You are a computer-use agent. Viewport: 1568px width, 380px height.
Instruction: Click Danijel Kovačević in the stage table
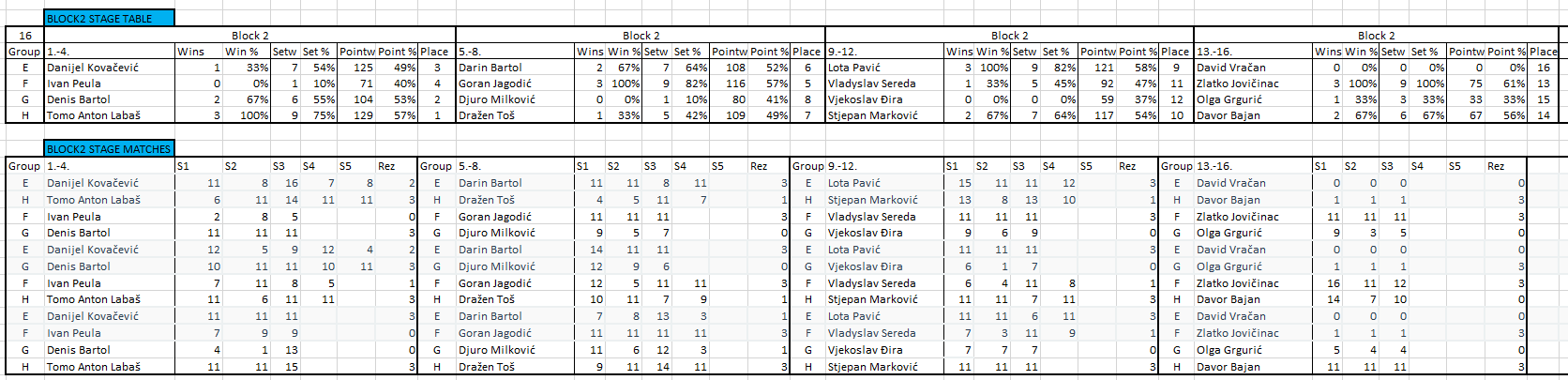[93, 68]
